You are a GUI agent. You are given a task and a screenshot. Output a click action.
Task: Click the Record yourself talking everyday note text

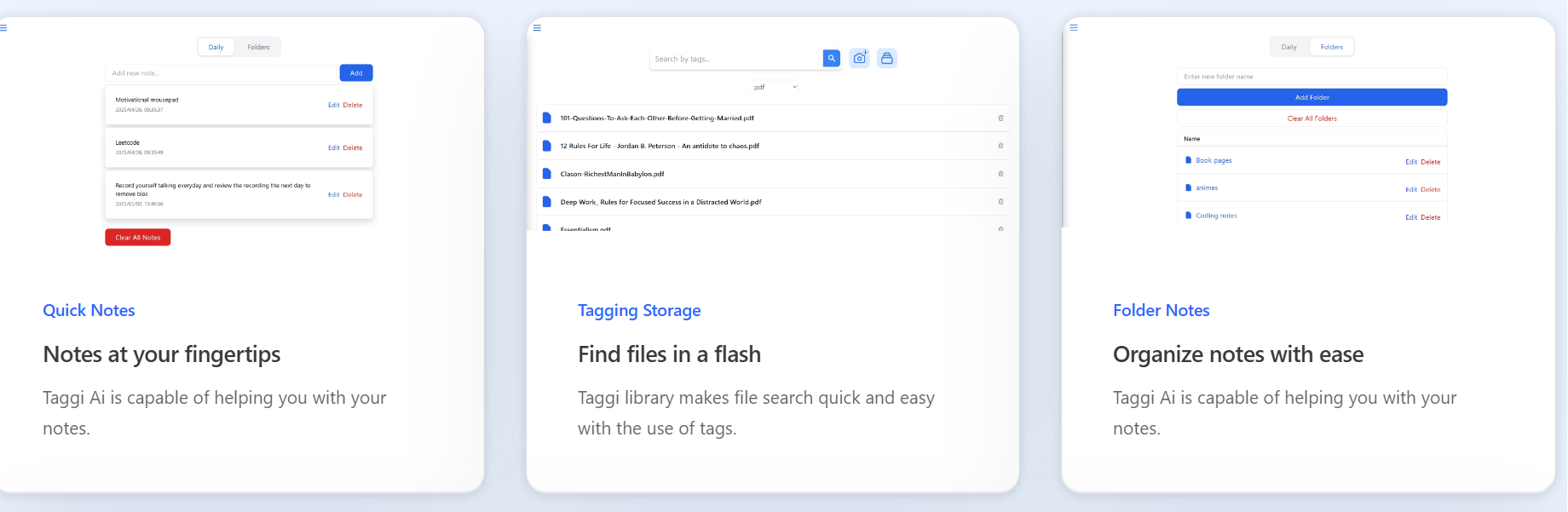coord(213,189)
